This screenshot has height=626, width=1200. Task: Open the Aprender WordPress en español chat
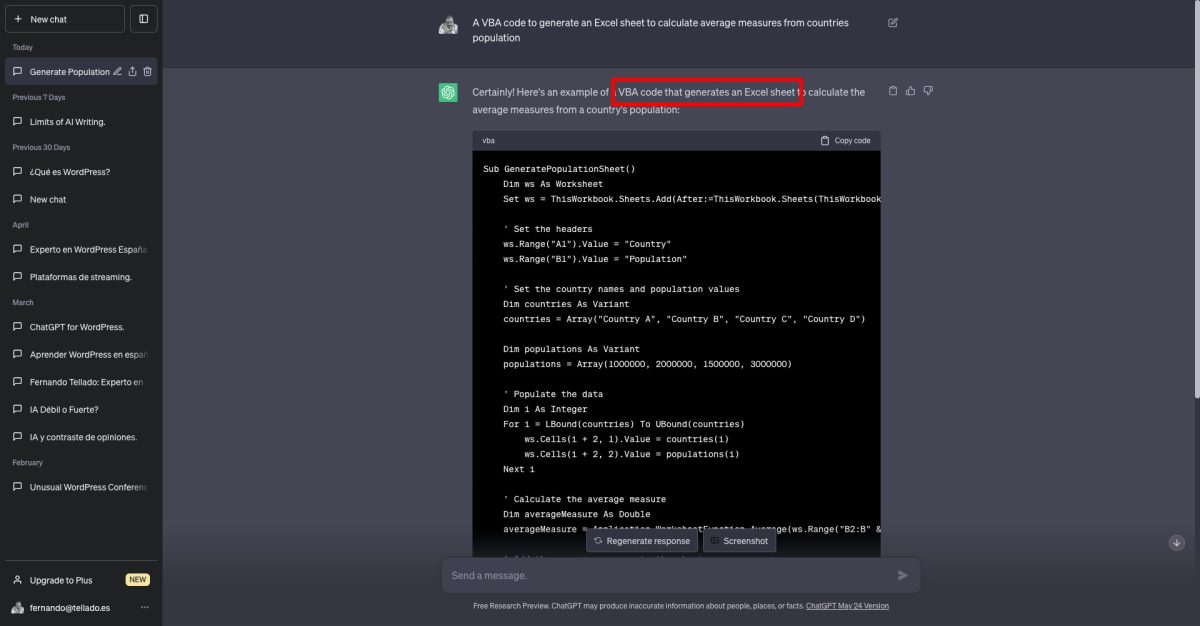(81, 354)
